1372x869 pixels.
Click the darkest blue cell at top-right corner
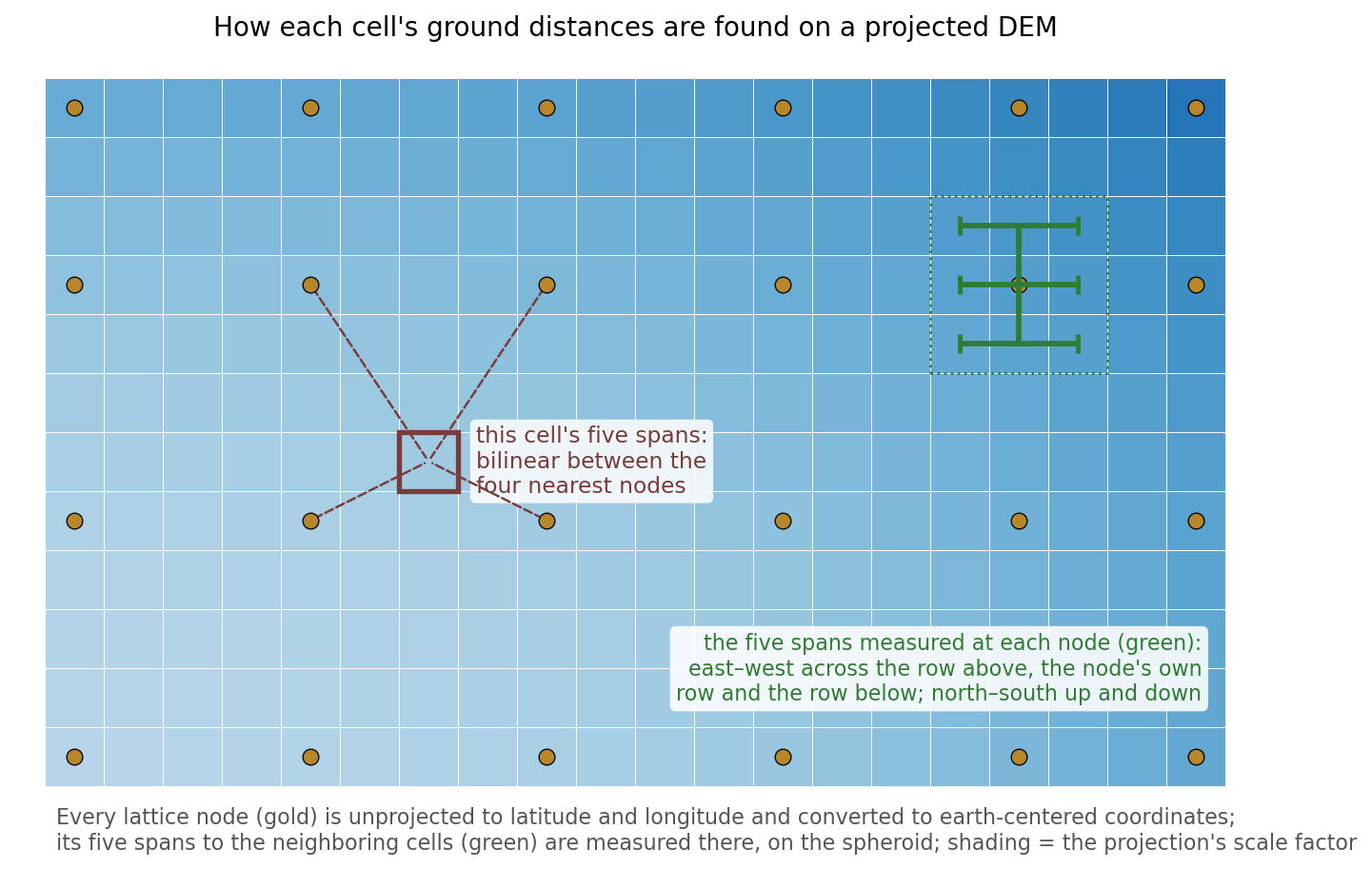[x=1196, y=109]
